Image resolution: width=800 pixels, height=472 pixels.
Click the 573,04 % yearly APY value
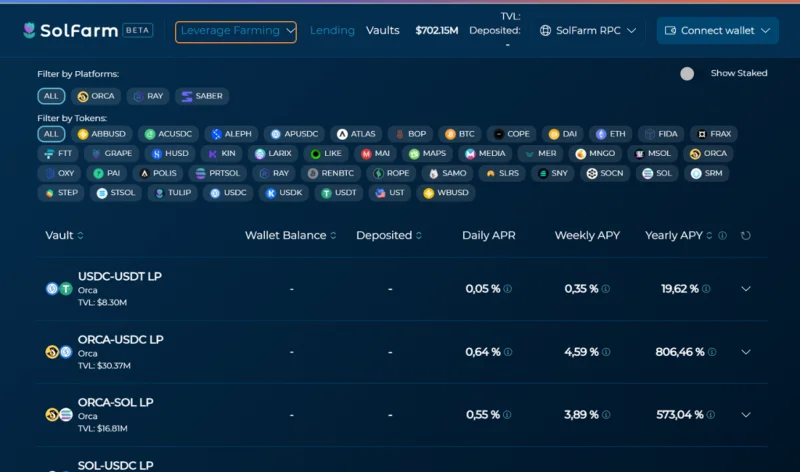(680, 415)
